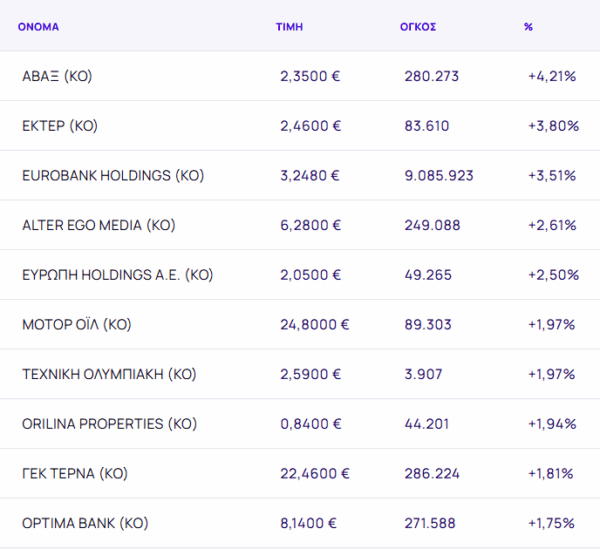Sort by the ΟΓΚΟΣ column header
The image size is (600, 549).
pyautogui.click(x=418, y=27)
